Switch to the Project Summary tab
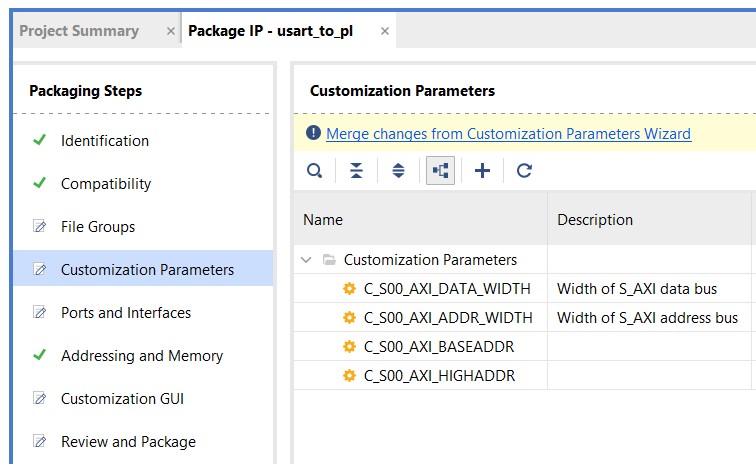Image resolution: width=756 pixels, height=464 pixels. [79, 31]
